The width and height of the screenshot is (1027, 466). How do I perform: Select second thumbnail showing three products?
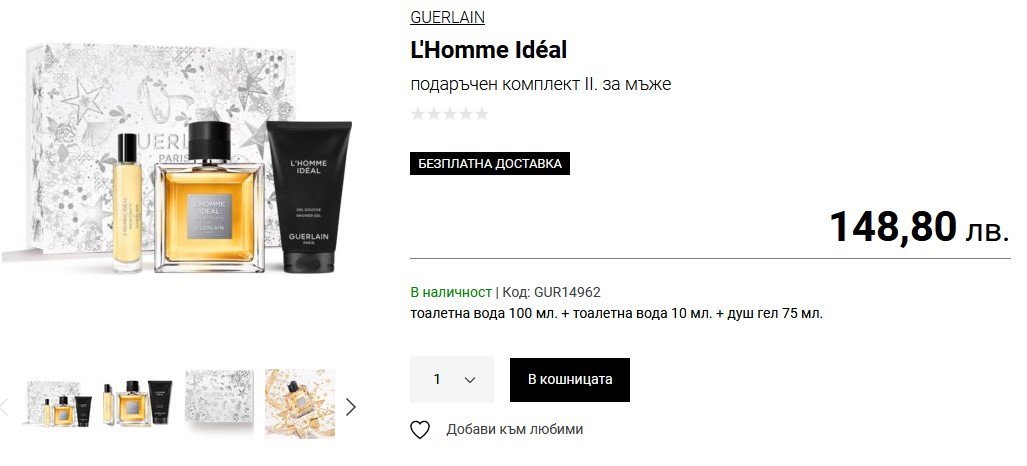(138, 404)
